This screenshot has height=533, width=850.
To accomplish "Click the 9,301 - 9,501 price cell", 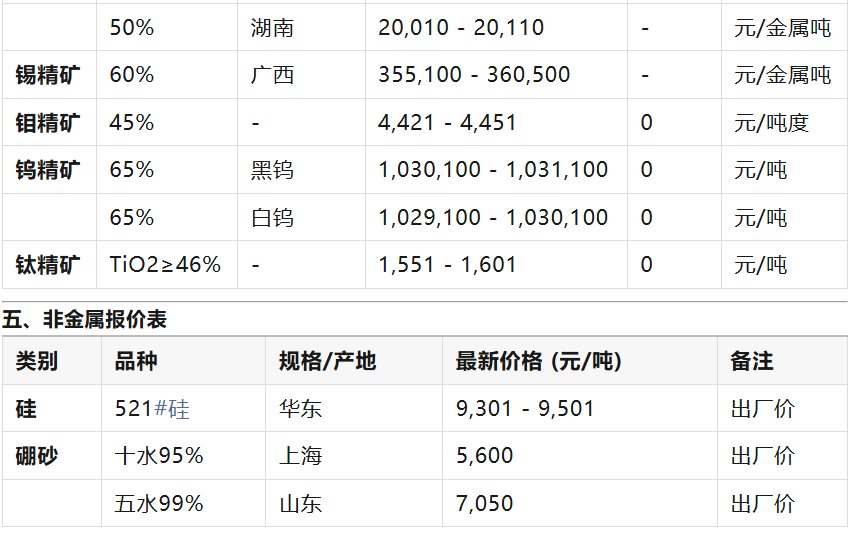I will pyautogui.click(x=525, y=409).
